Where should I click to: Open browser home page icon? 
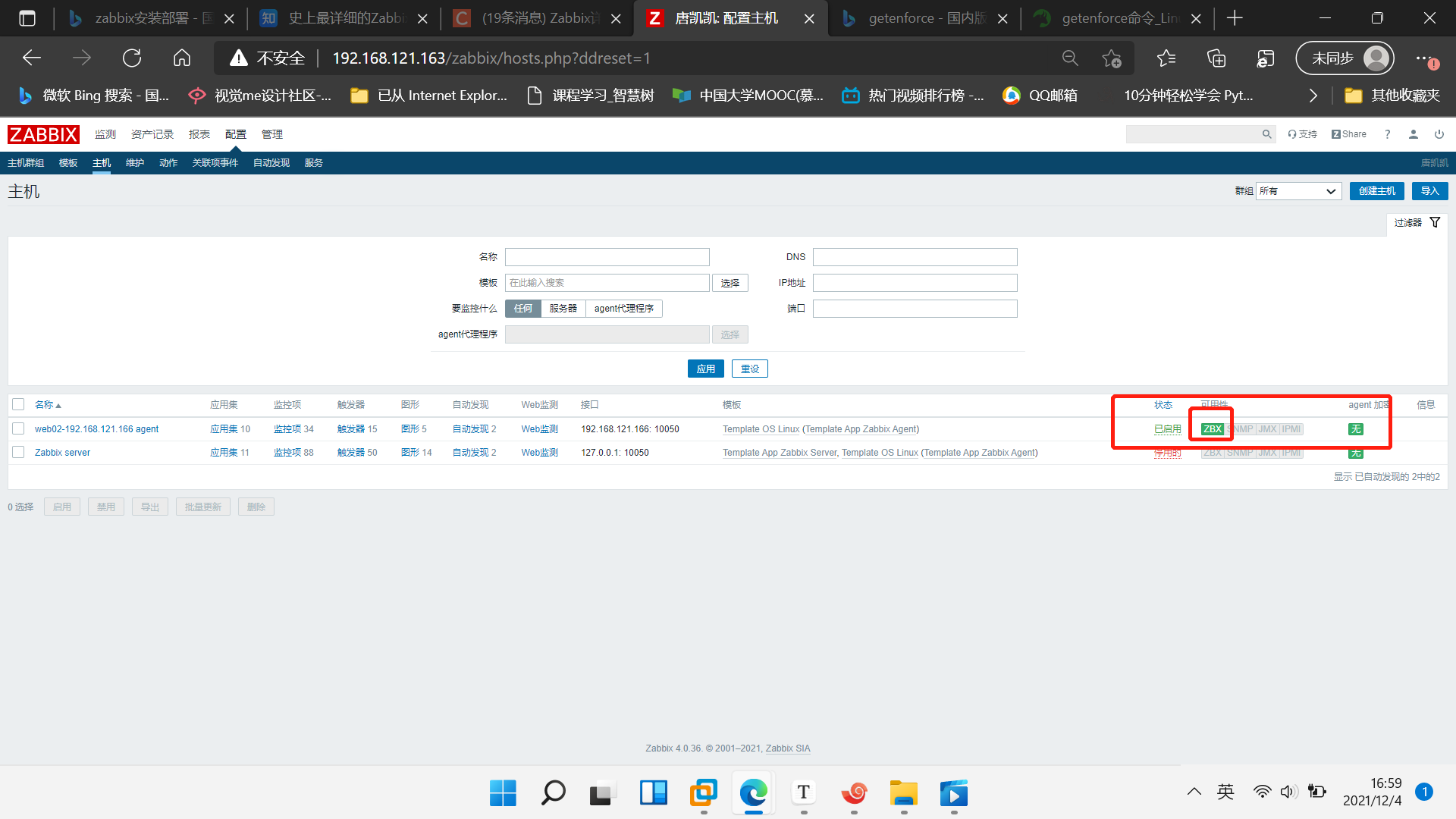pyautogui.click(x=181, y=58)
